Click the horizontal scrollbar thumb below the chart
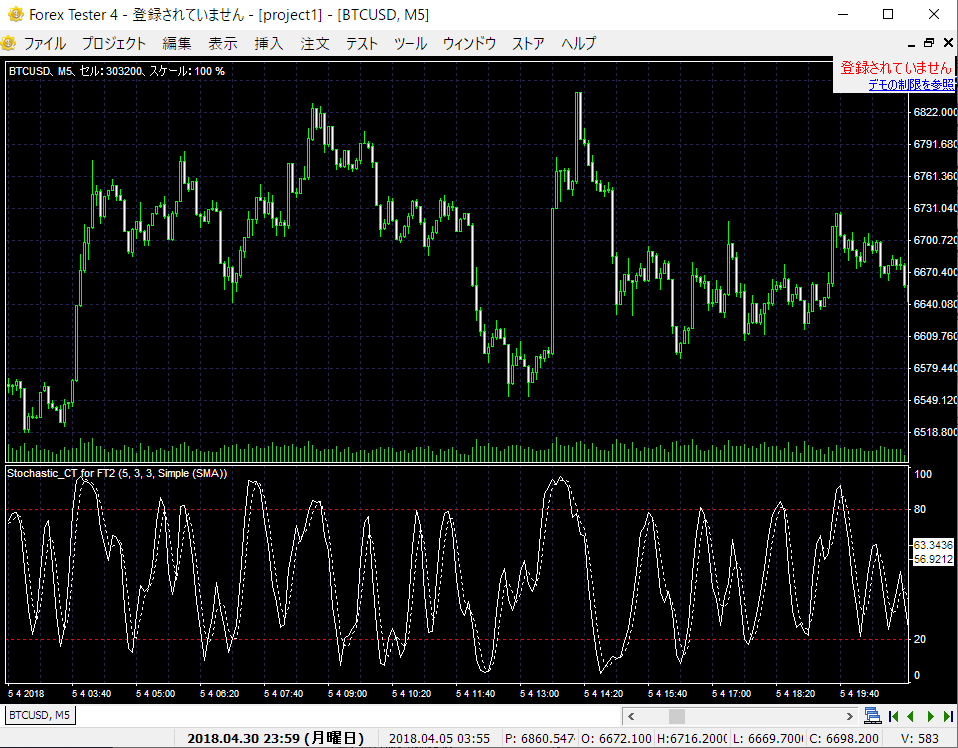958x748 pixels. [676, 716]
